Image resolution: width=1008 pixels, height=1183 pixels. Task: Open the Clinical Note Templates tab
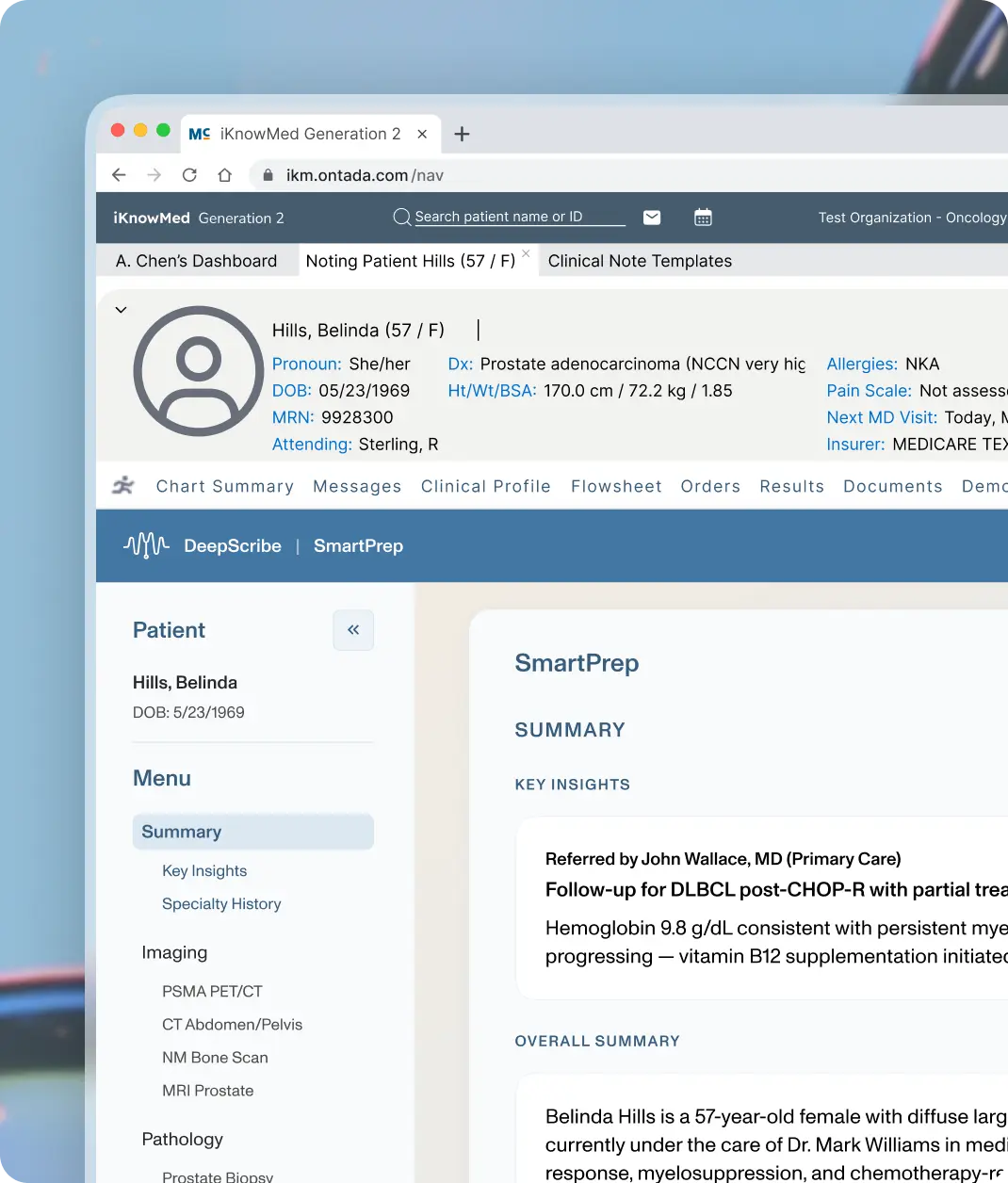(x=640, y=261)
